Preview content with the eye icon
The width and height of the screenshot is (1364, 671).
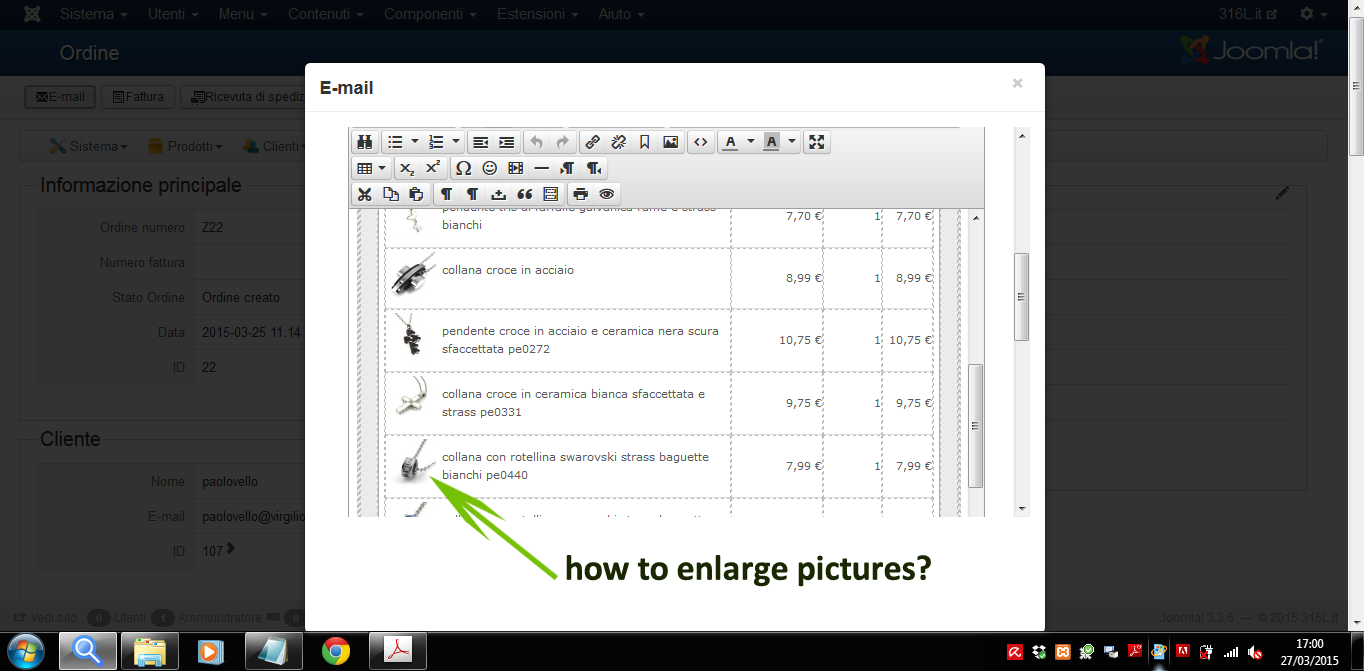tap(606, 194)
